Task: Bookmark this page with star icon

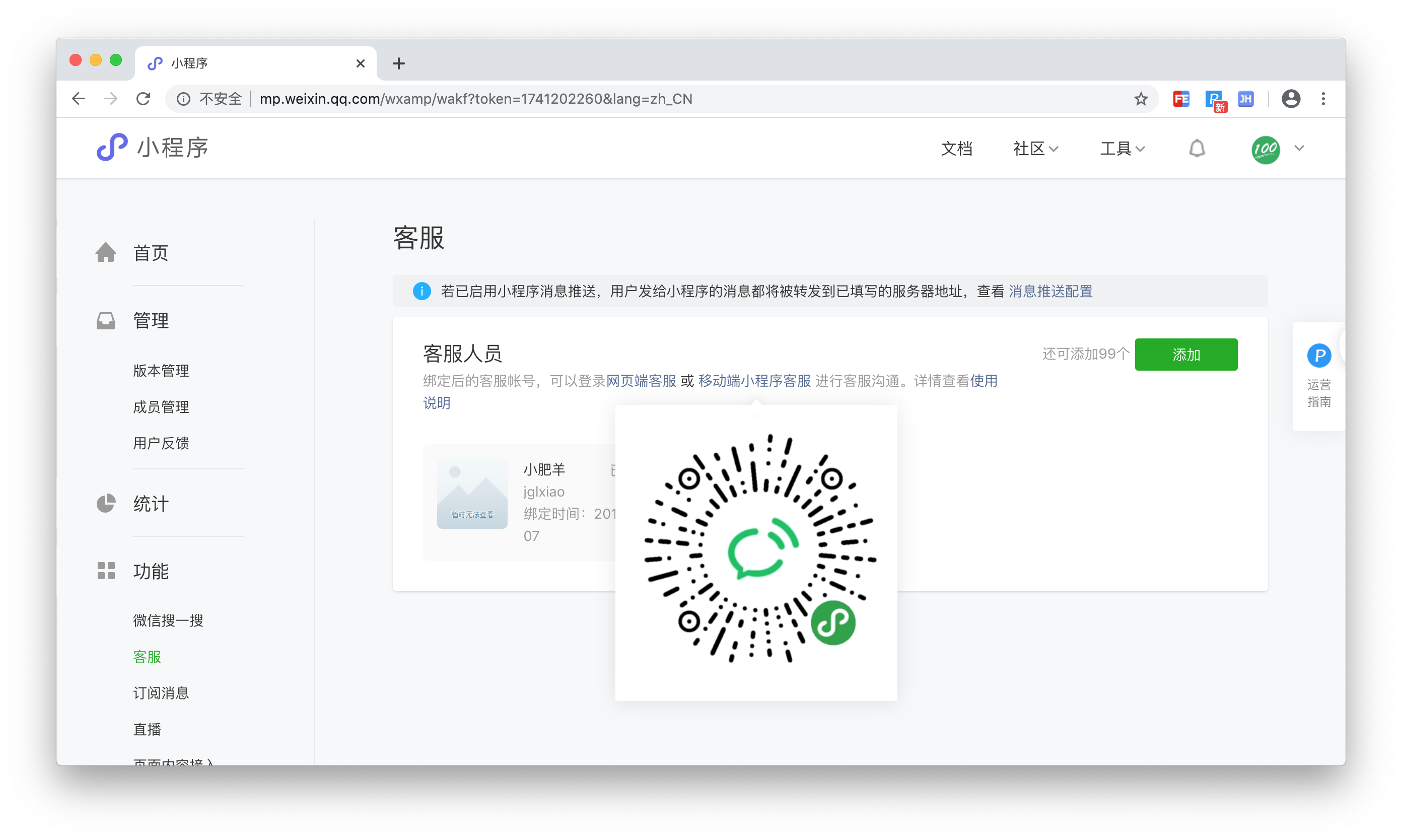Action: click(1141, 99)
